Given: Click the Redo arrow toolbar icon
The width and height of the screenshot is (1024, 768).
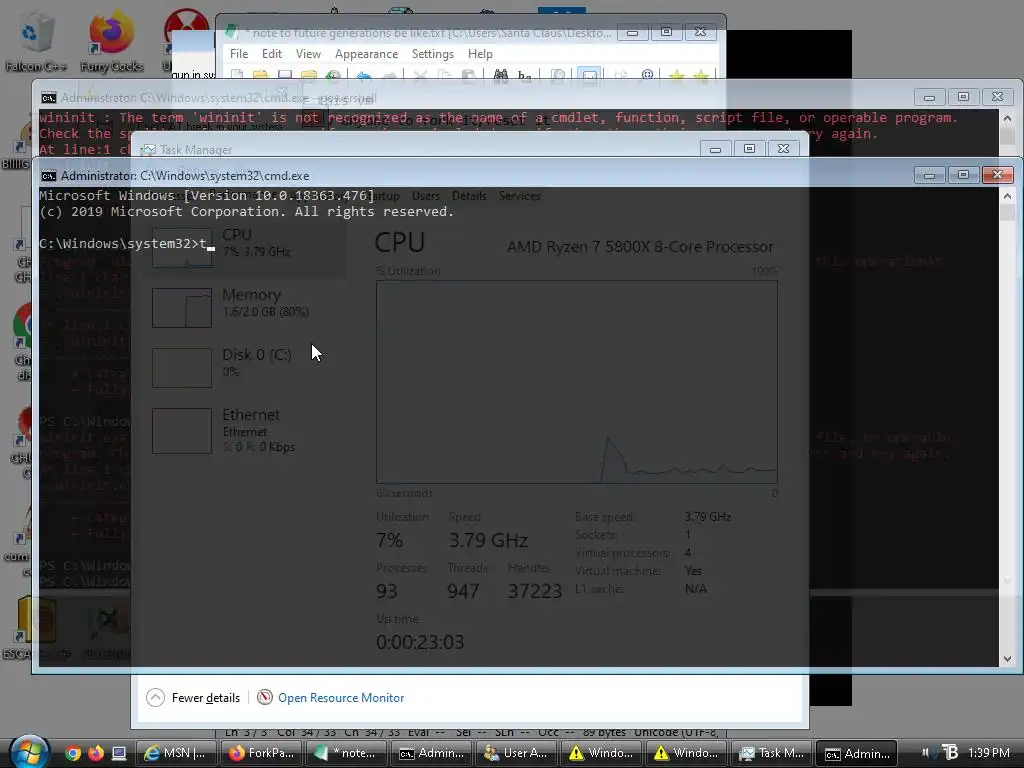Looking at the screenshot, I should 389,76.
